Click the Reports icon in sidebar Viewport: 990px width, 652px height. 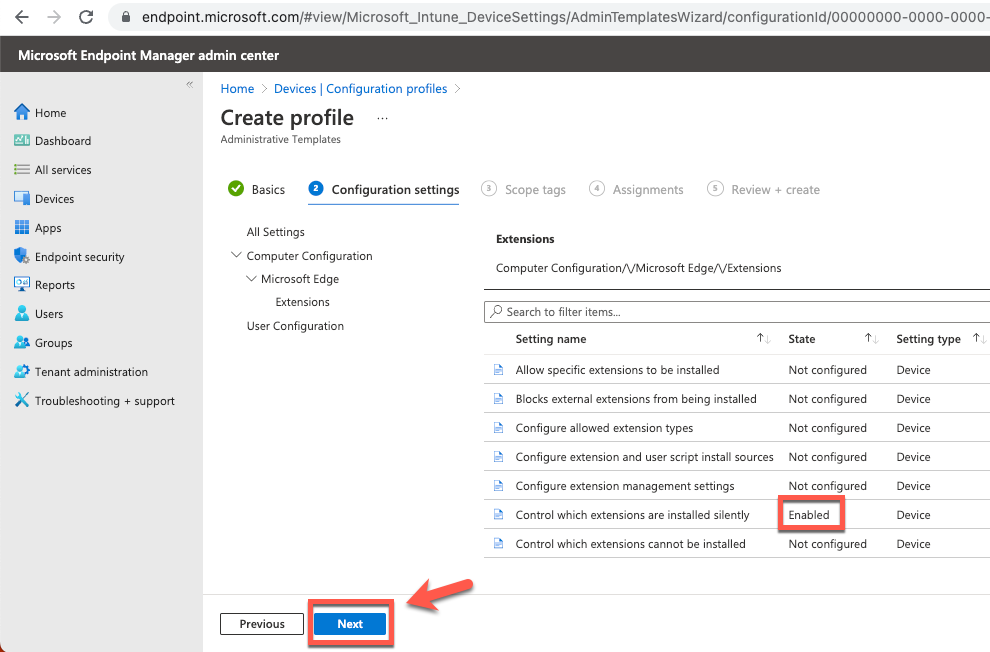click(x=21, y=285)
